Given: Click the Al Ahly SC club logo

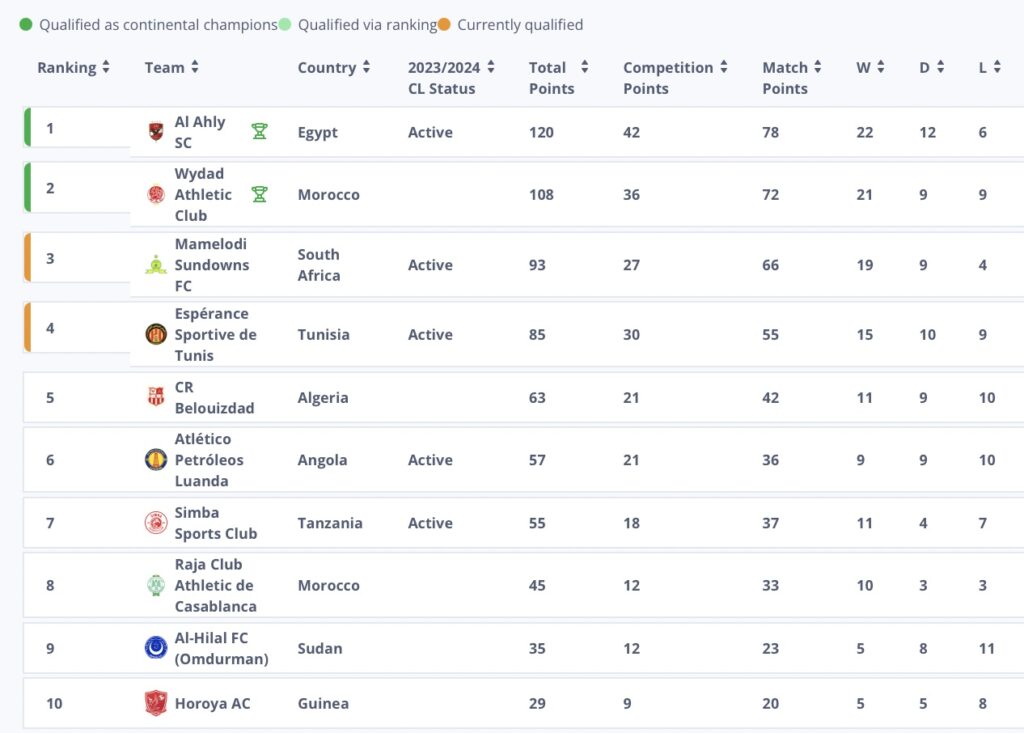Looking at the screenshot, I should coord(156,132).
